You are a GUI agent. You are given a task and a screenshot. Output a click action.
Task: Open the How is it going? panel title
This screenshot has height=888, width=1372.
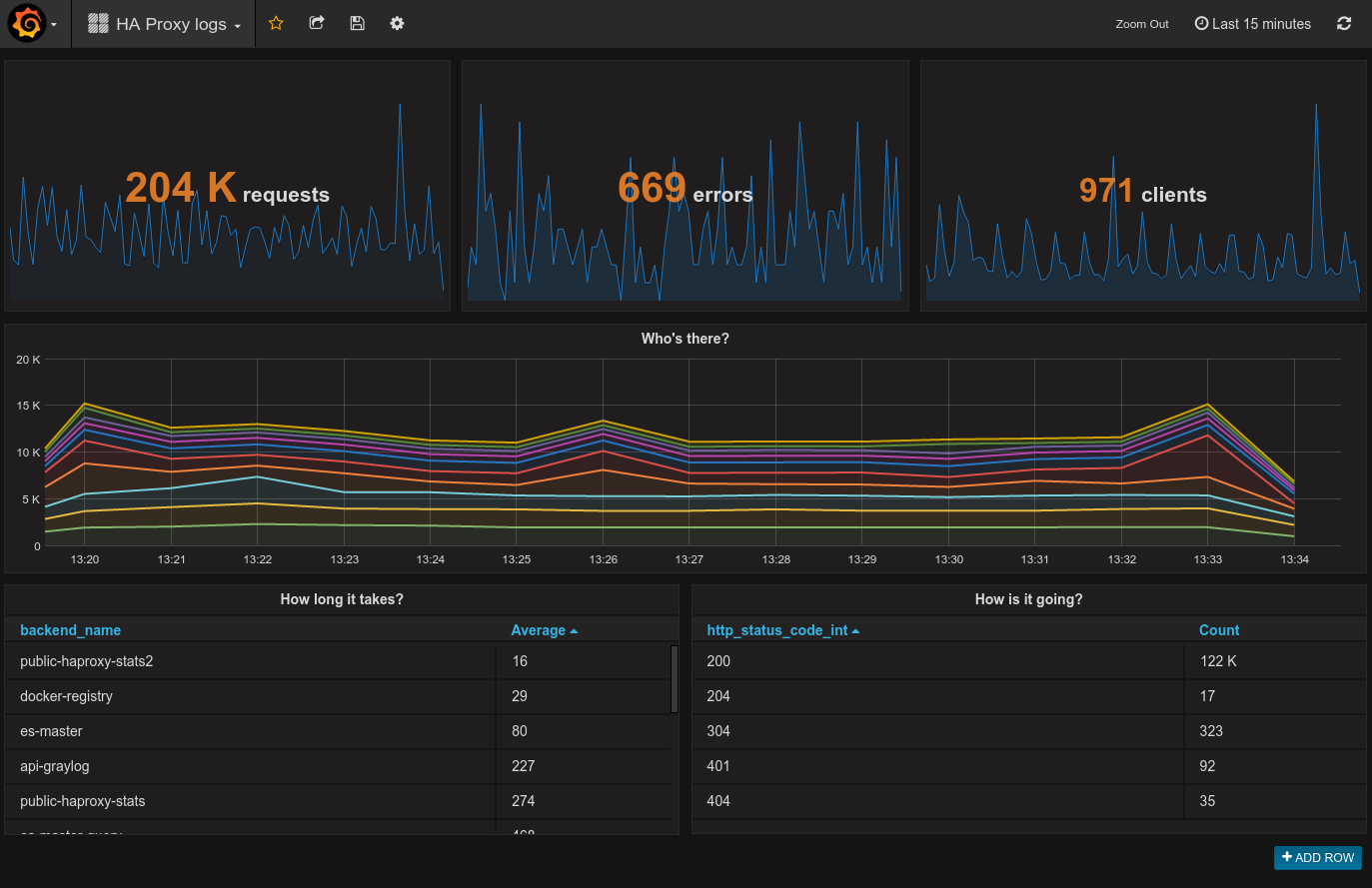1028,599
